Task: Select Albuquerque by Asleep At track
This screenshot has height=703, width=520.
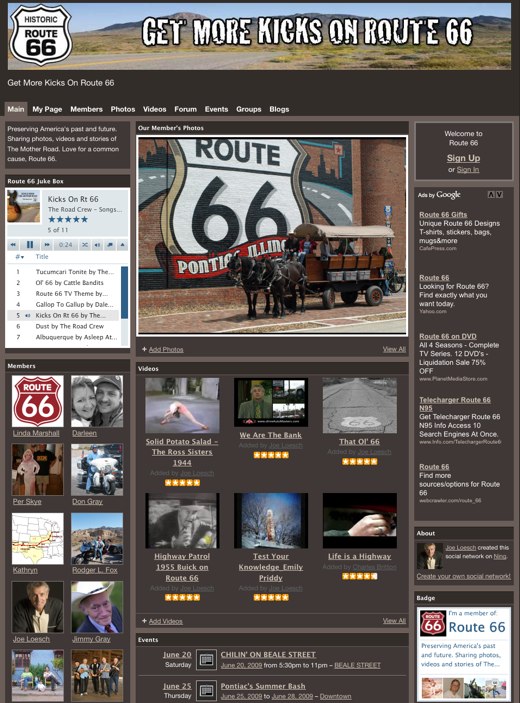Action: [63, 337]
